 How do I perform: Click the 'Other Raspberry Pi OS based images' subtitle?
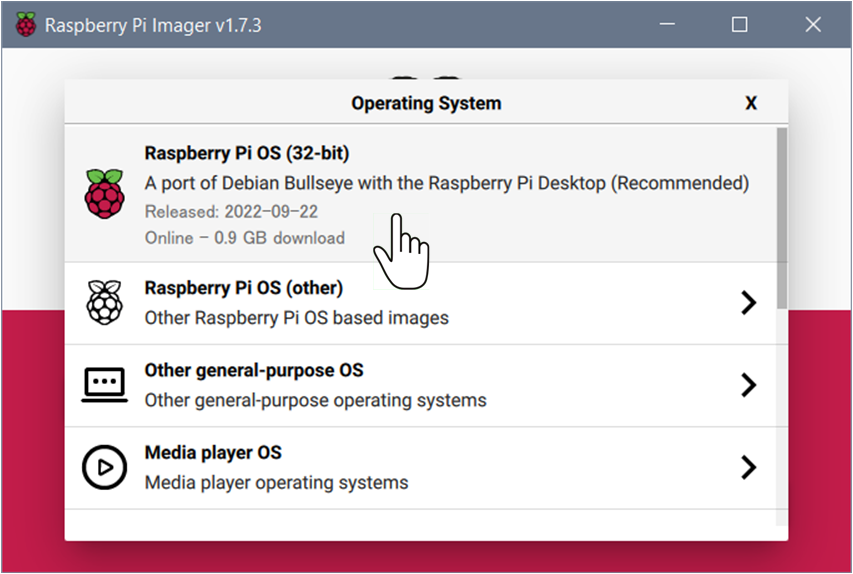point(296,318)
